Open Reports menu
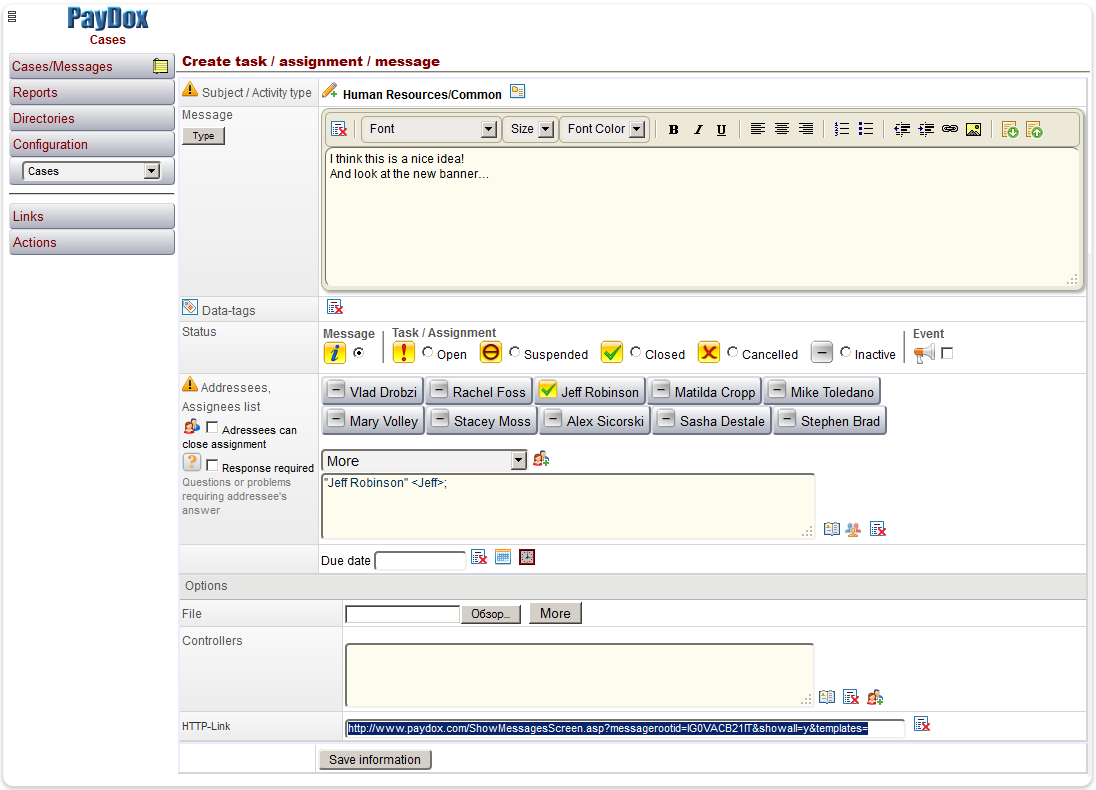 [x=92, y=92]
